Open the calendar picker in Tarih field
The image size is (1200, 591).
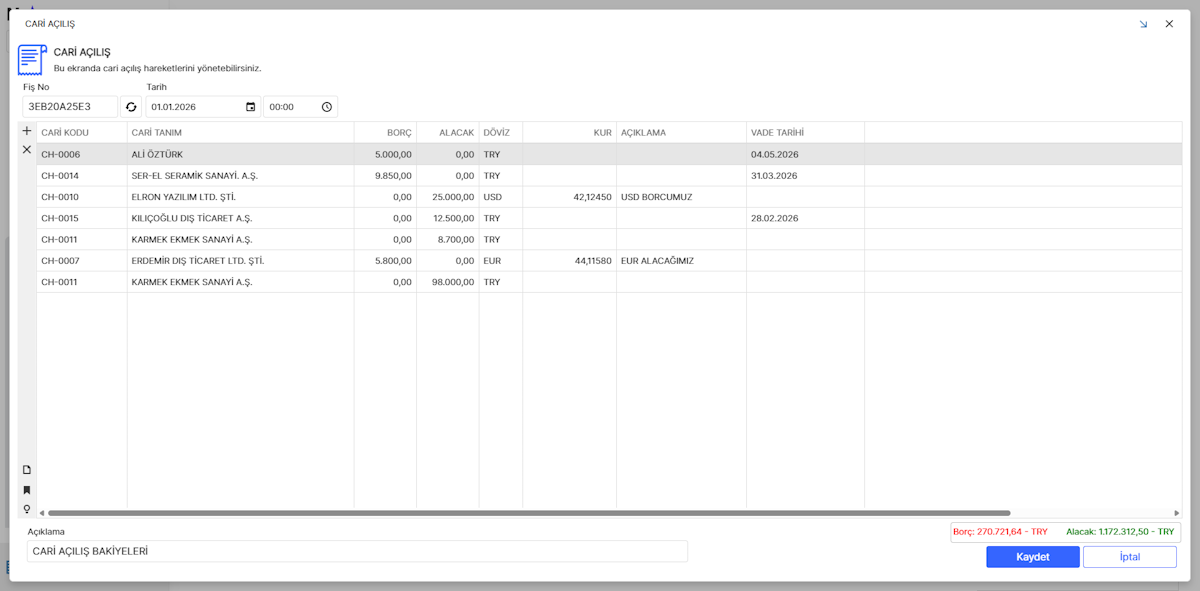click(250, 107)
